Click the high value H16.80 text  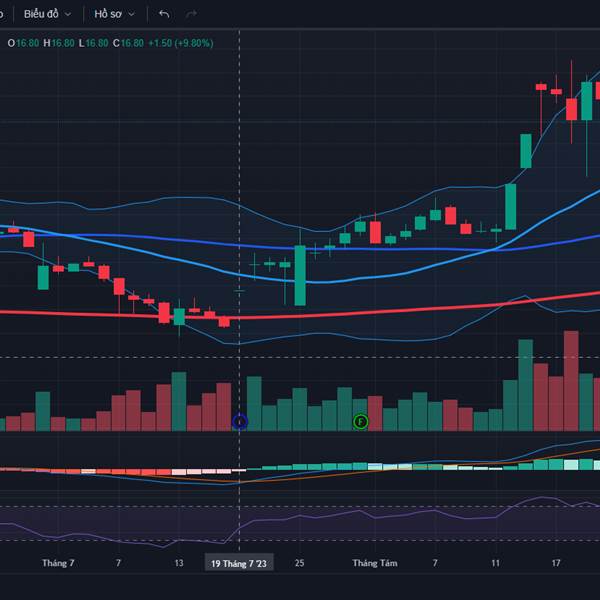[x=59, y=43]
